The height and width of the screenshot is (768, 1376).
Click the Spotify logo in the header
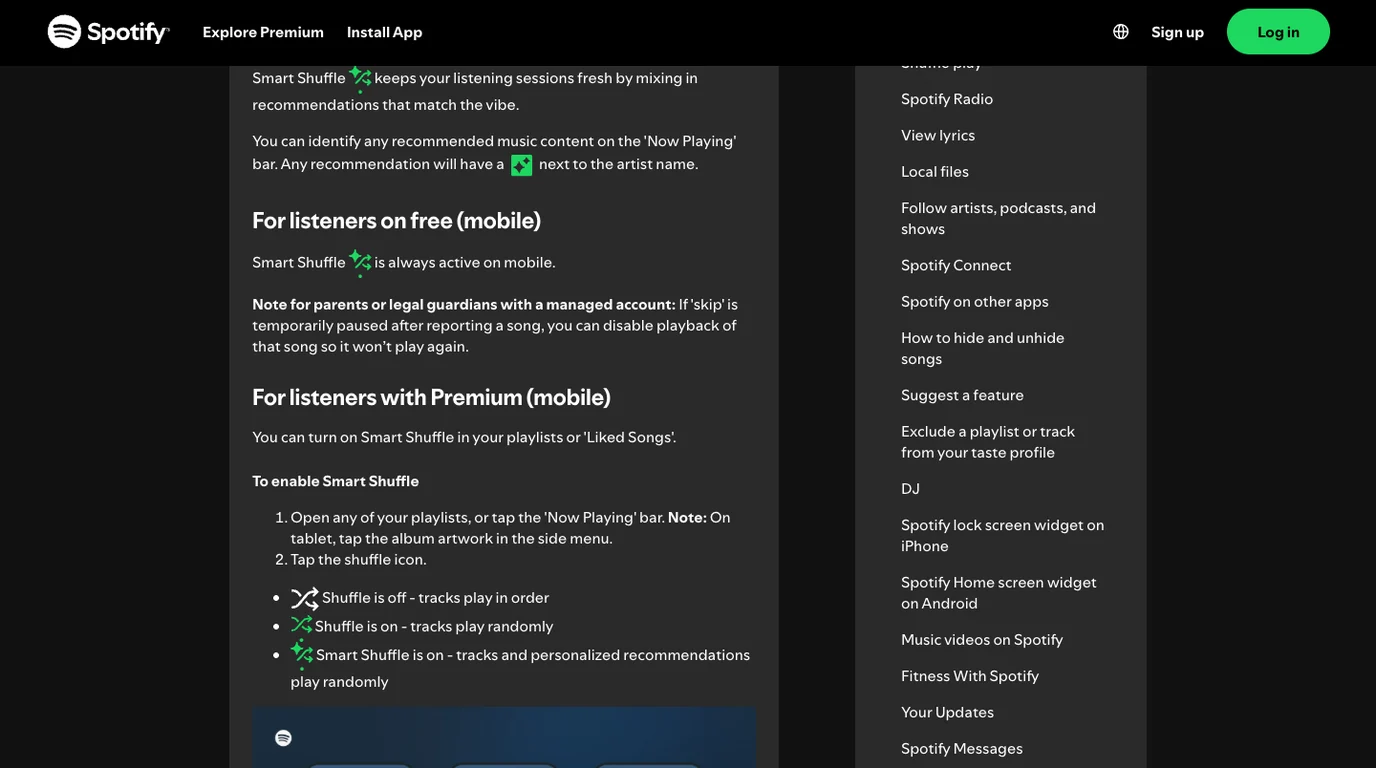109,32
